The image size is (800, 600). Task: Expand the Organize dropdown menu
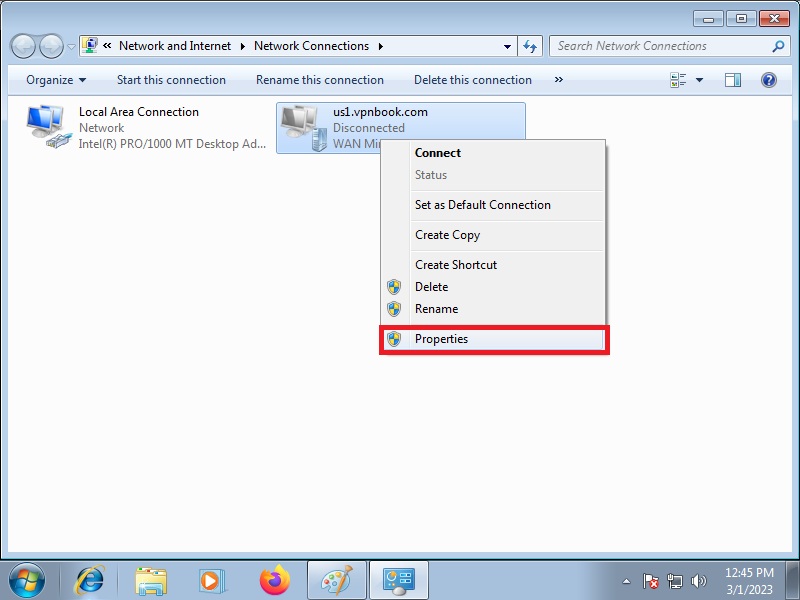pyautogui.click(x=56, y=80)
